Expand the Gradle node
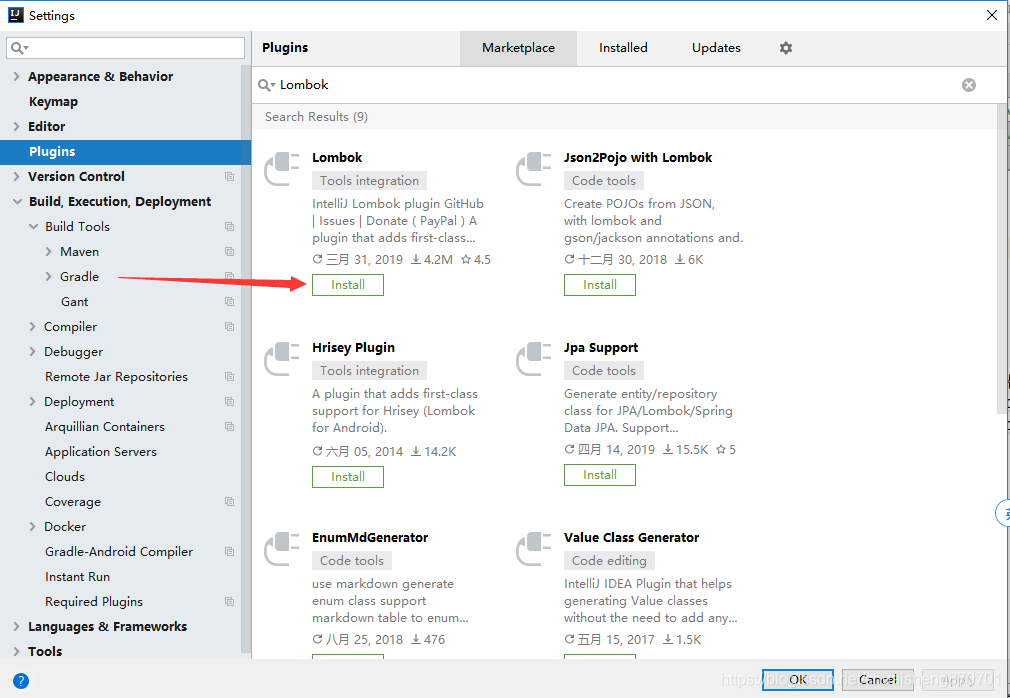 48,277
